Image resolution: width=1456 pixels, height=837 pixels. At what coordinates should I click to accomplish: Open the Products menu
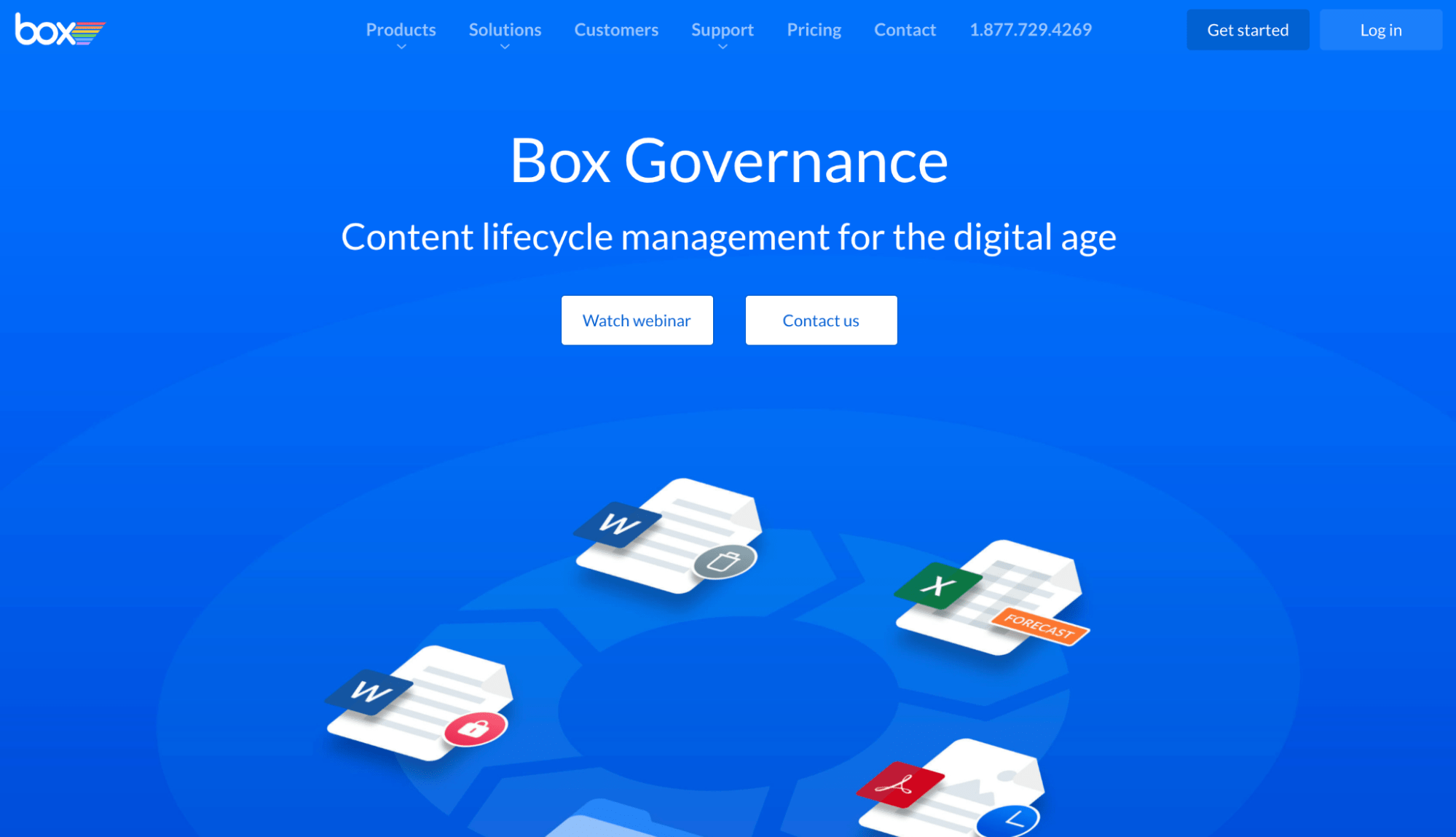pyautogui.click(x=401, y=30)
